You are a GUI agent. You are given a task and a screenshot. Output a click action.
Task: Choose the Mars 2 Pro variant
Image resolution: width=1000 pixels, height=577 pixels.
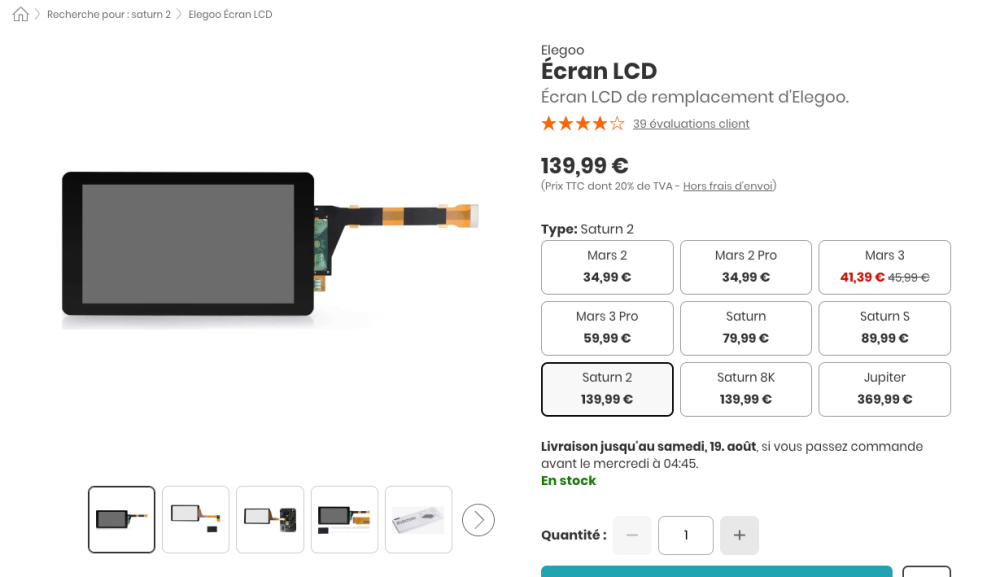746,267
